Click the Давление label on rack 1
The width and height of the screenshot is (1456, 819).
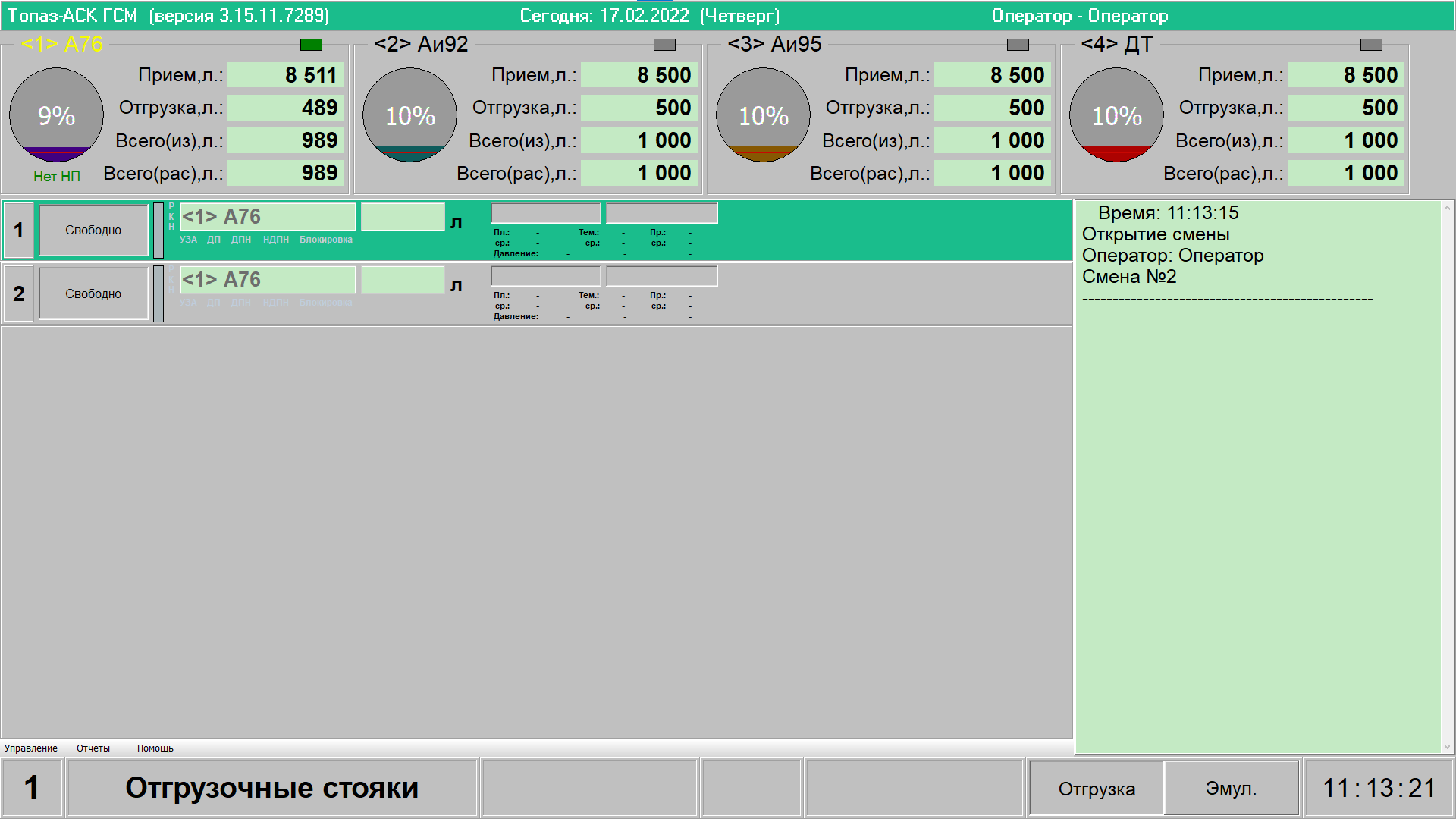pos(516,253)
